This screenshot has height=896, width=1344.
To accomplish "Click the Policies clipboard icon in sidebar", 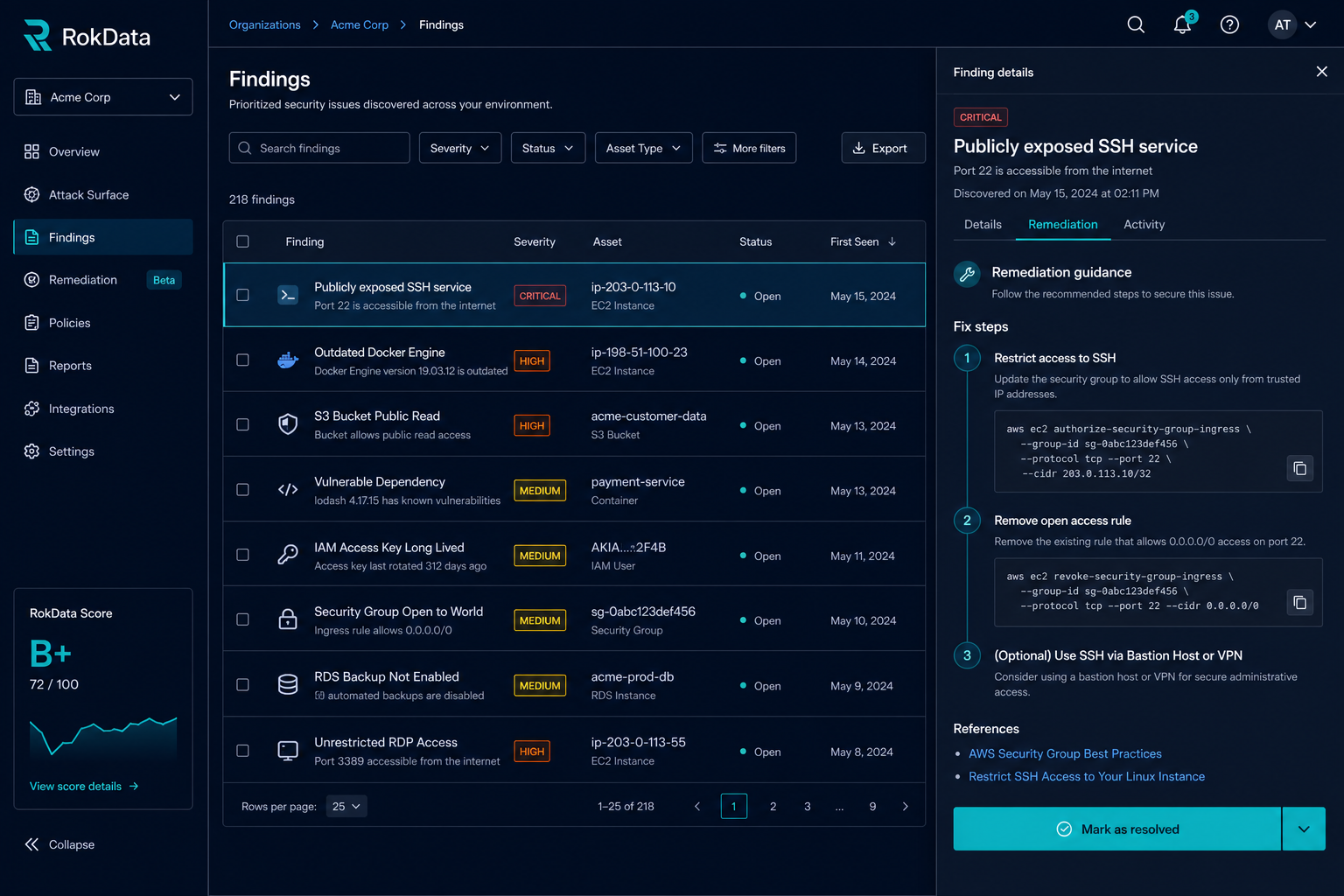I will click(x=32, y=323).
